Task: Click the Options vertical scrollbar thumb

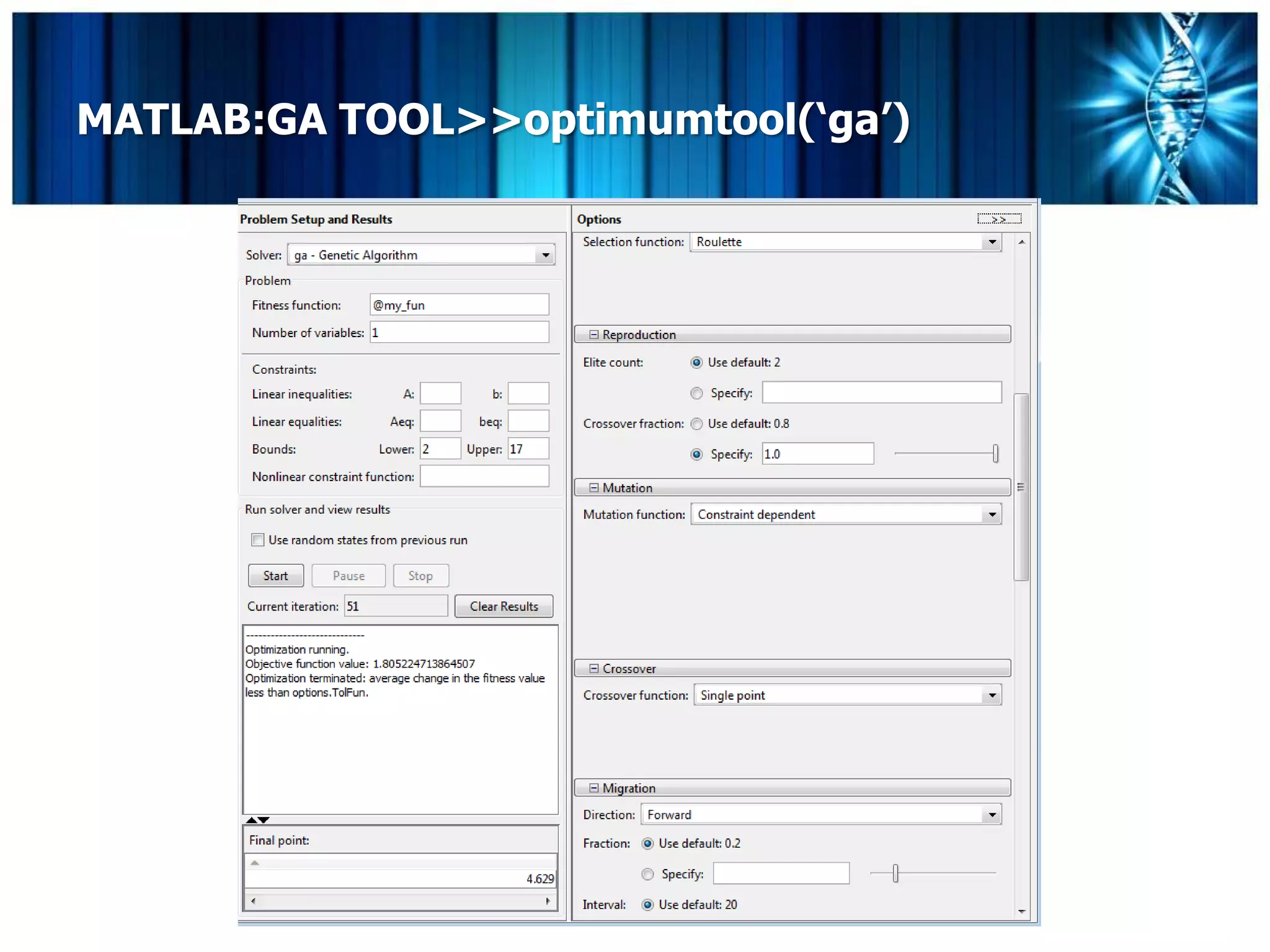Action: pos(1021,487)
